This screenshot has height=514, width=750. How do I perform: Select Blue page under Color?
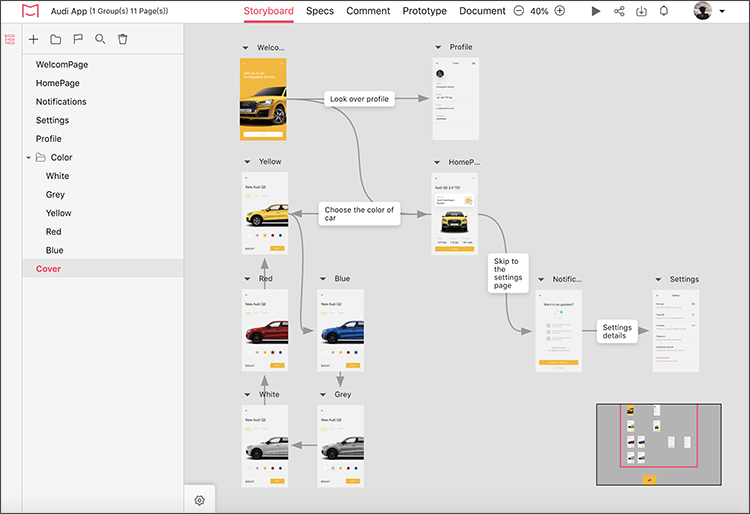(103, 251)
